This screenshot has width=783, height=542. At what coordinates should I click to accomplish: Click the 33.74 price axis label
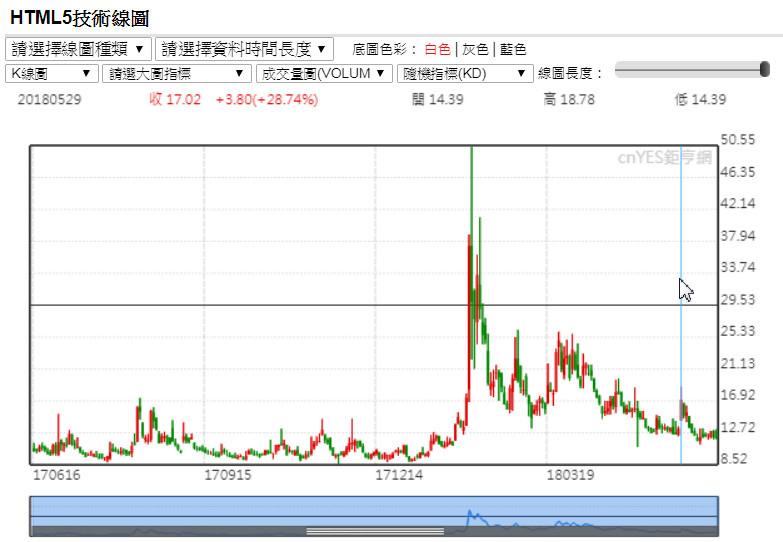coord(738,267)
